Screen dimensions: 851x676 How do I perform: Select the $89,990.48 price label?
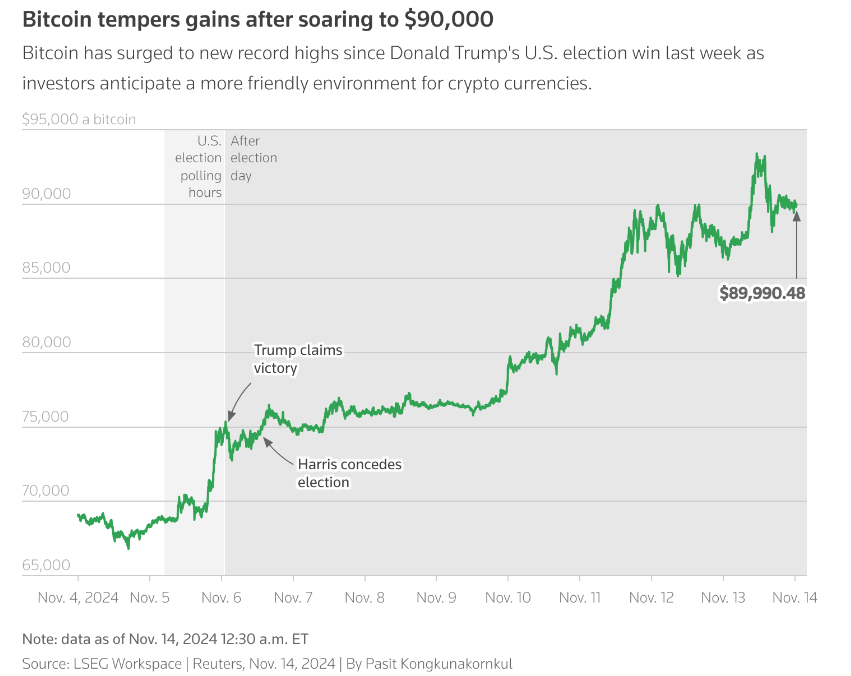click(762, 293)
